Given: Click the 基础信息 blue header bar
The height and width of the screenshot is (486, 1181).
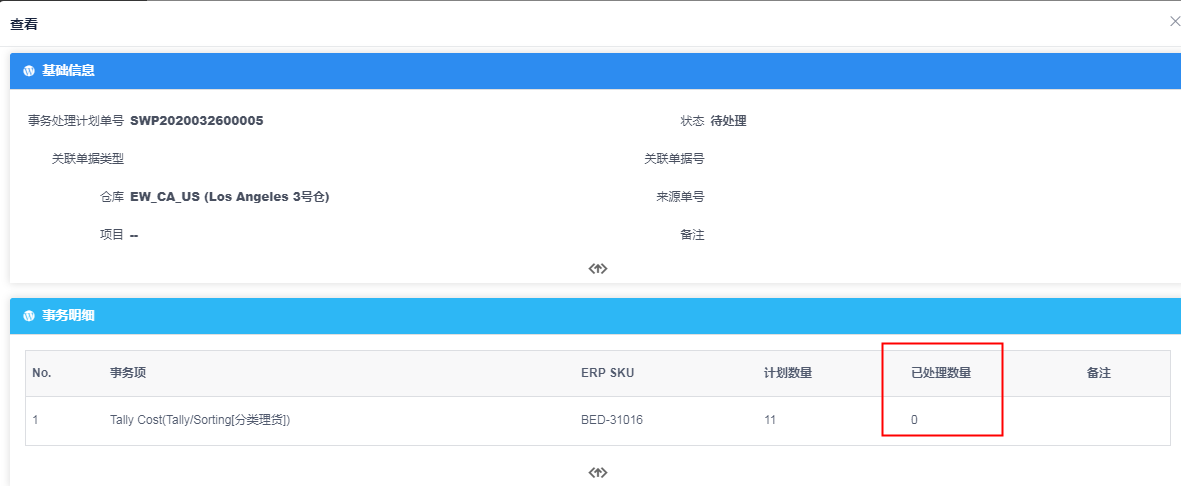Looking at the screenshot, I should 595,71.
